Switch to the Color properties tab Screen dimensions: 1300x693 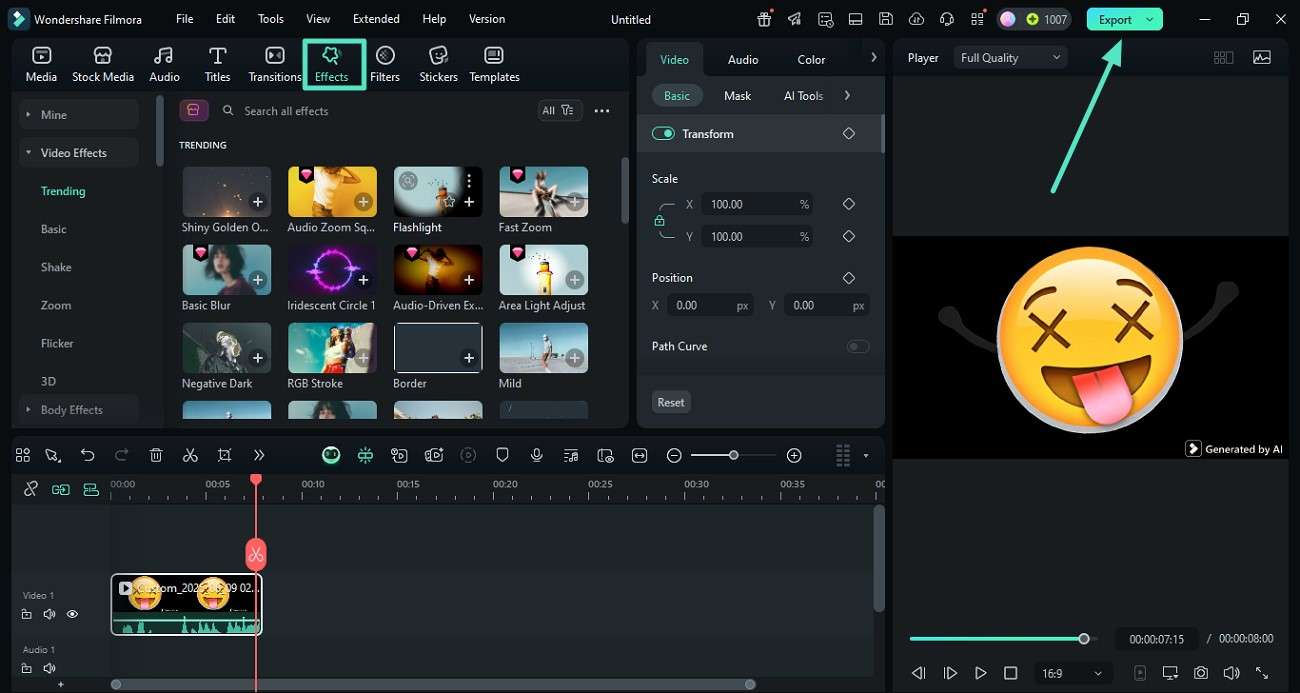point(811,59)
